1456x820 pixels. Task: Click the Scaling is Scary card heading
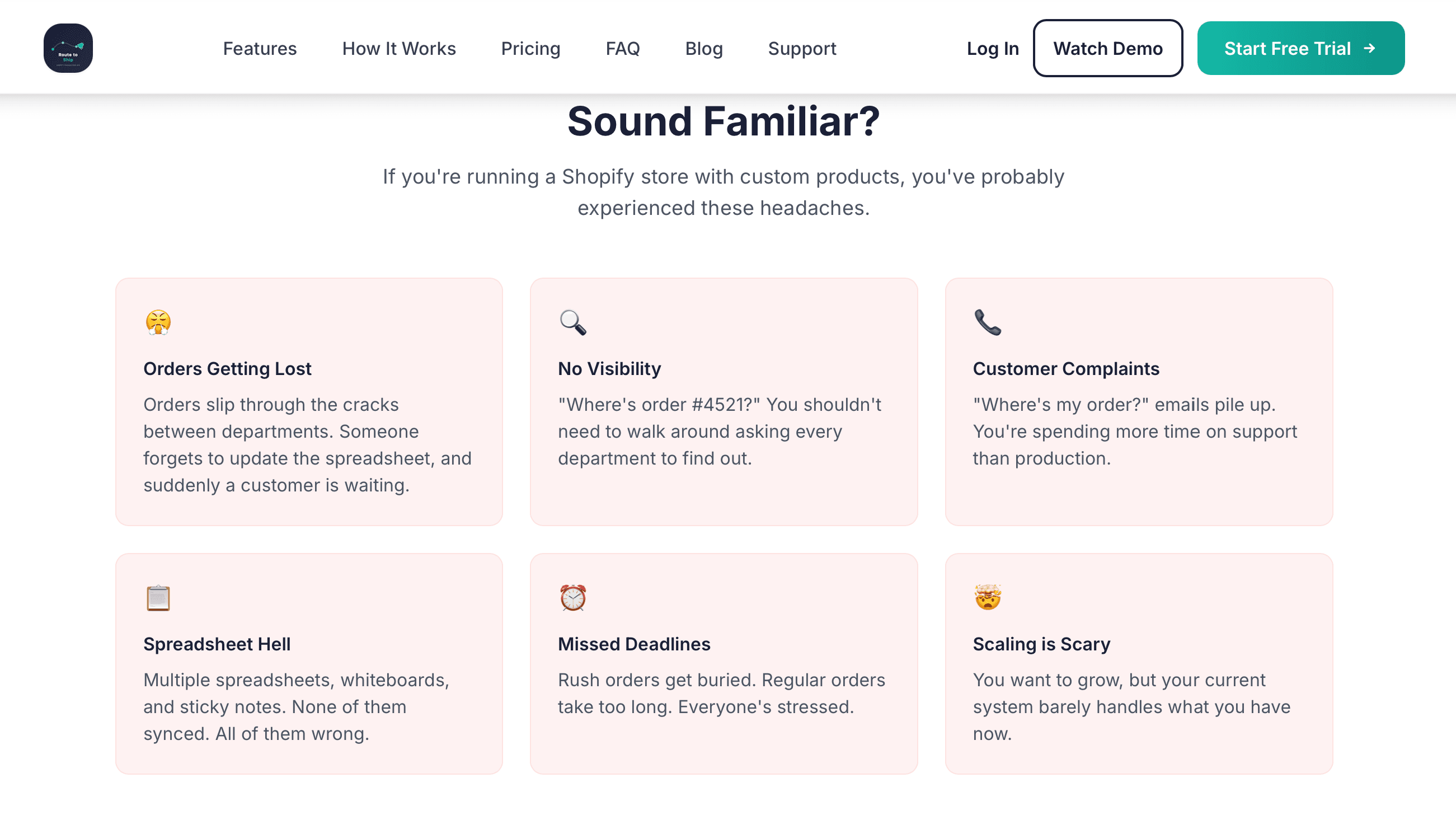(1041, 644)
